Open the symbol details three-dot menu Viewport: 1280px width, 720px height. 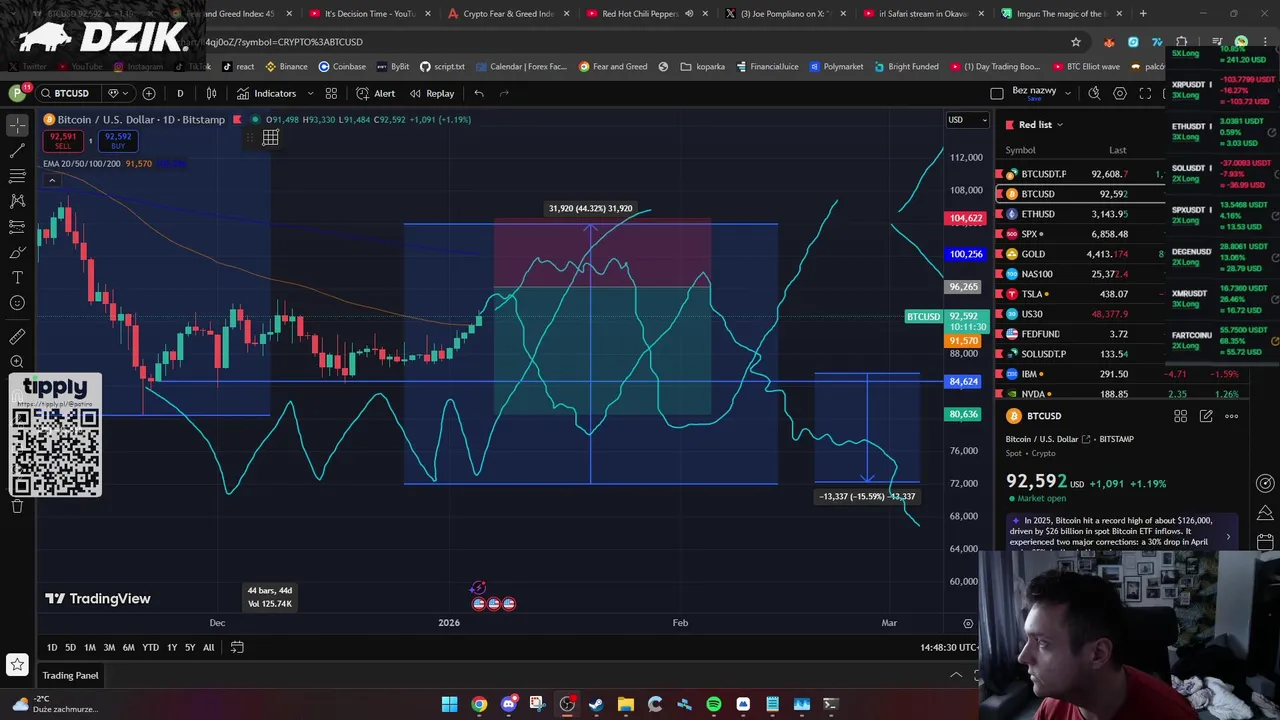(1232, 416)
